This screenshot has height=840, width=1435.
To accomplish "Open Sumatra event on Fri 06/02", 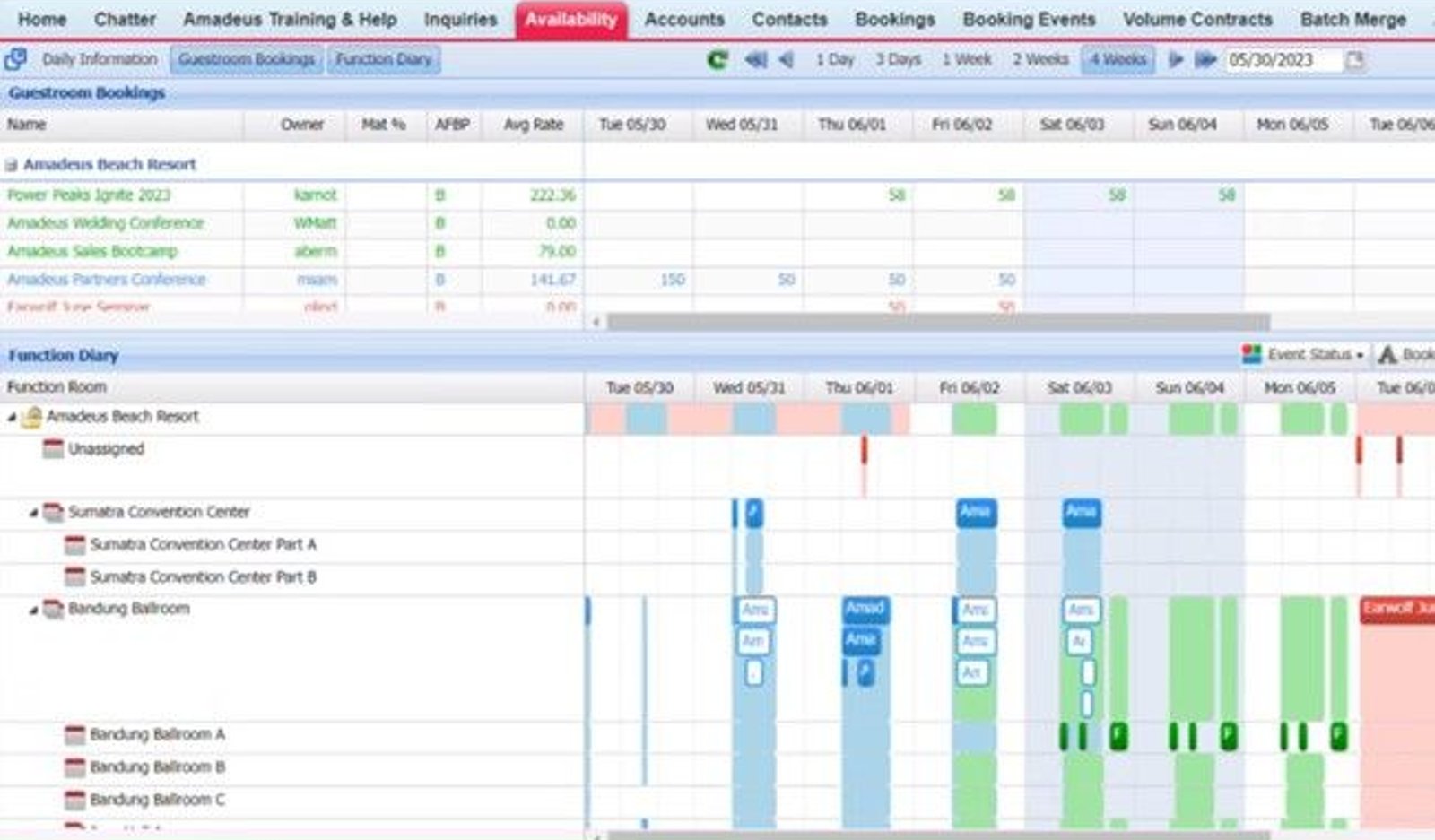I will point(976,512).
